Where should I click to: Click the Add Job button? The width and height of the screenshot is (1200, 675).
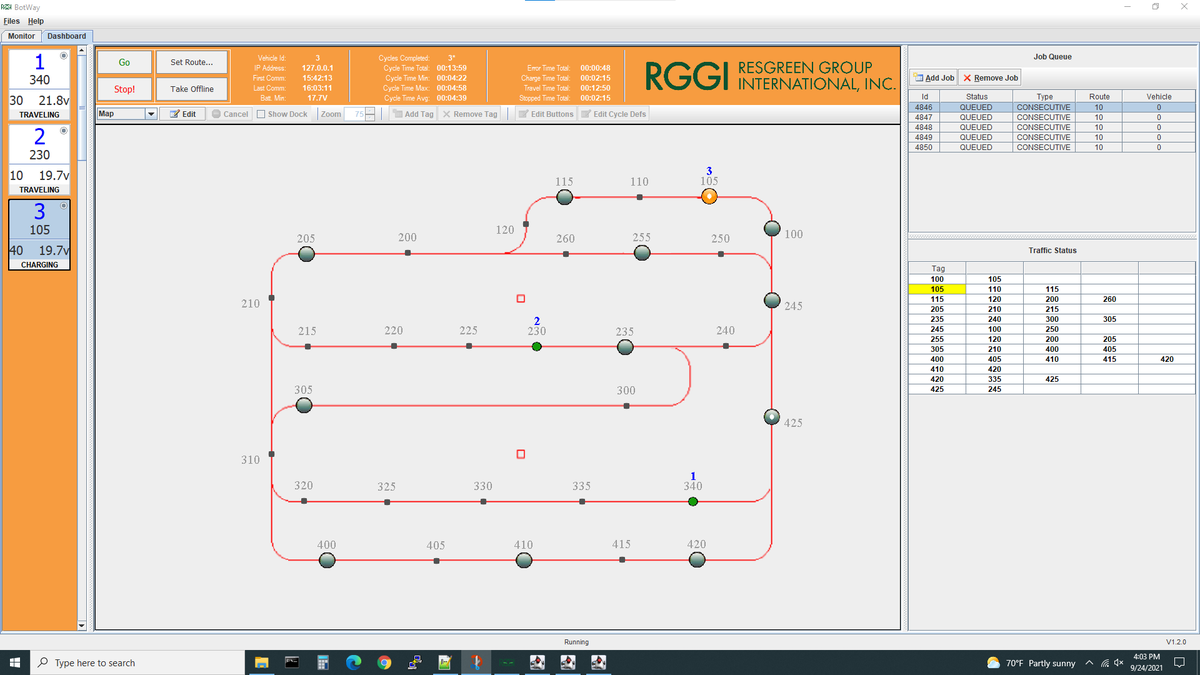(x=934, y=77)
